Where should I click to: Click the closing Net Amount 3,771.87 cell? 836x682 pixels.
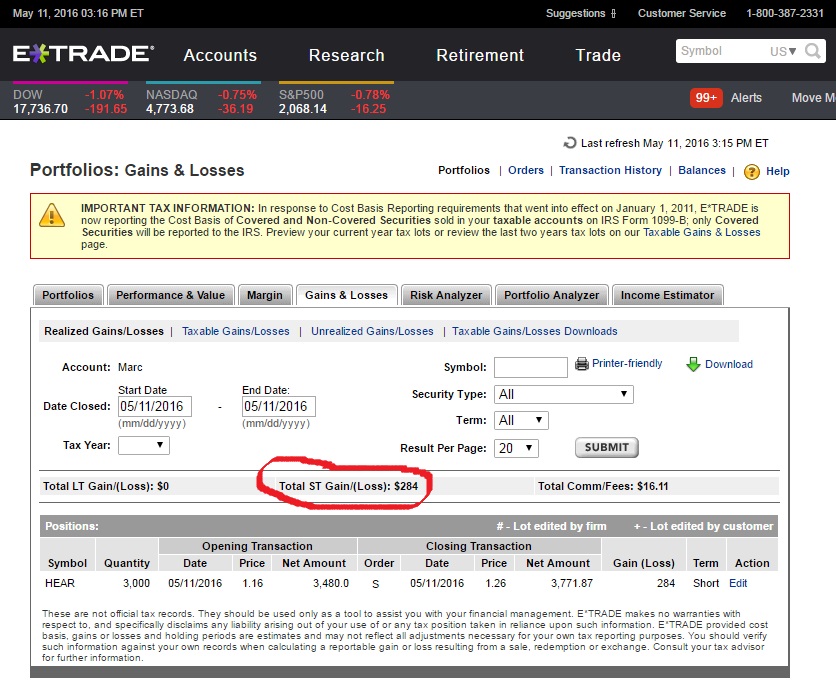(x=572, y=583)
